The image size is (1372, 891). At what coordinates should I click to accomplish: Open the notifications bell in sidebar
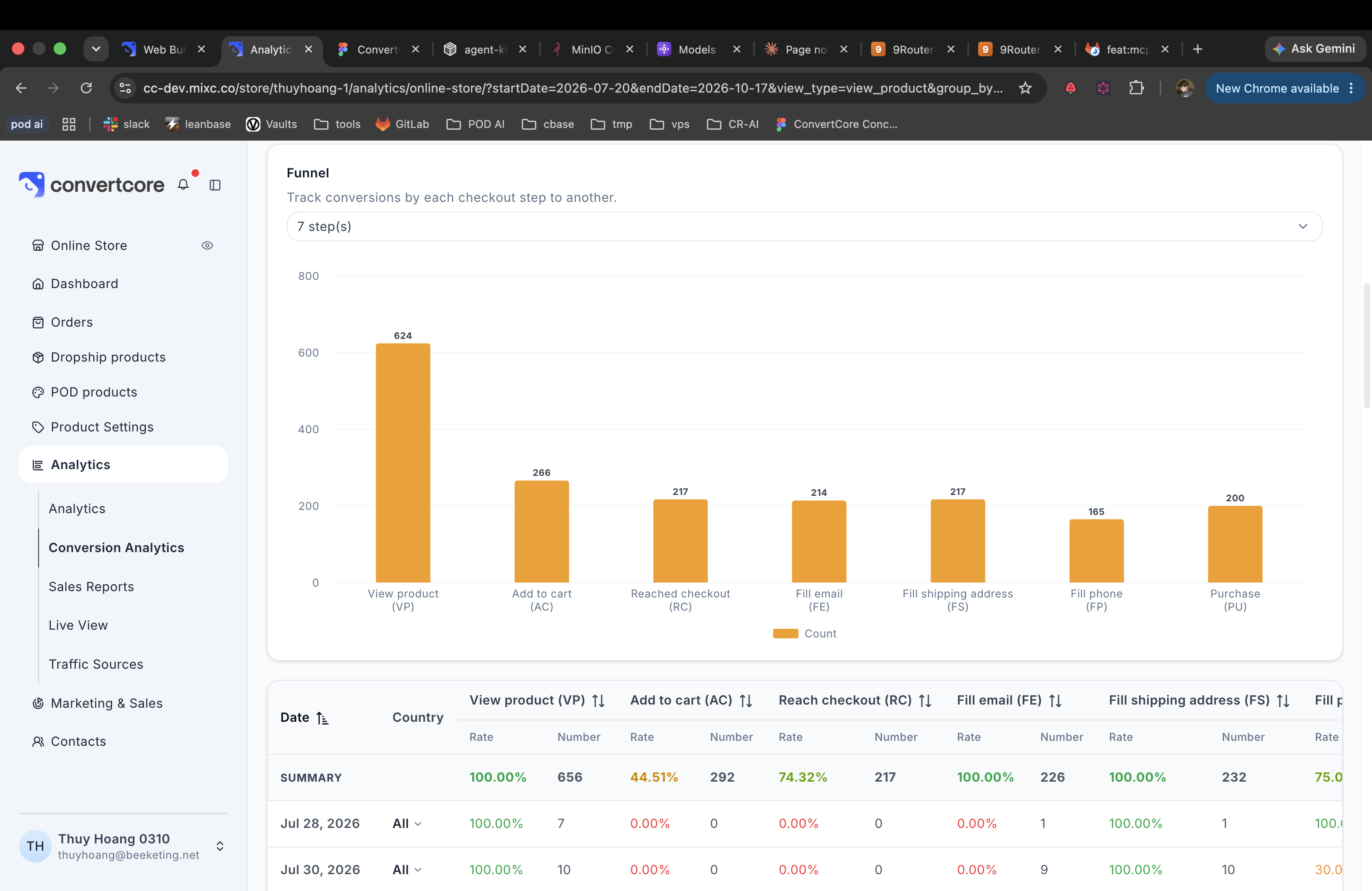point(183,185)
